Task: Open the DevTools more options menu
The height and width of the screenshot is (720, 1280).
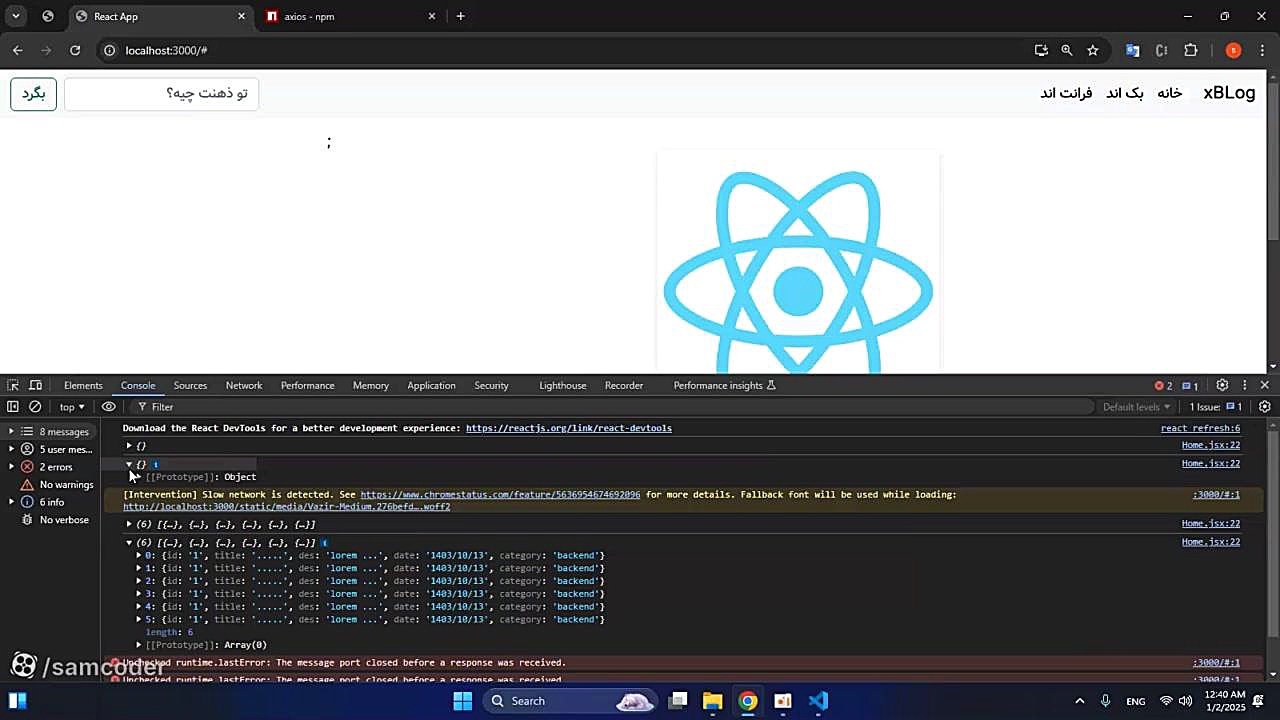Action: point(1245,385)
